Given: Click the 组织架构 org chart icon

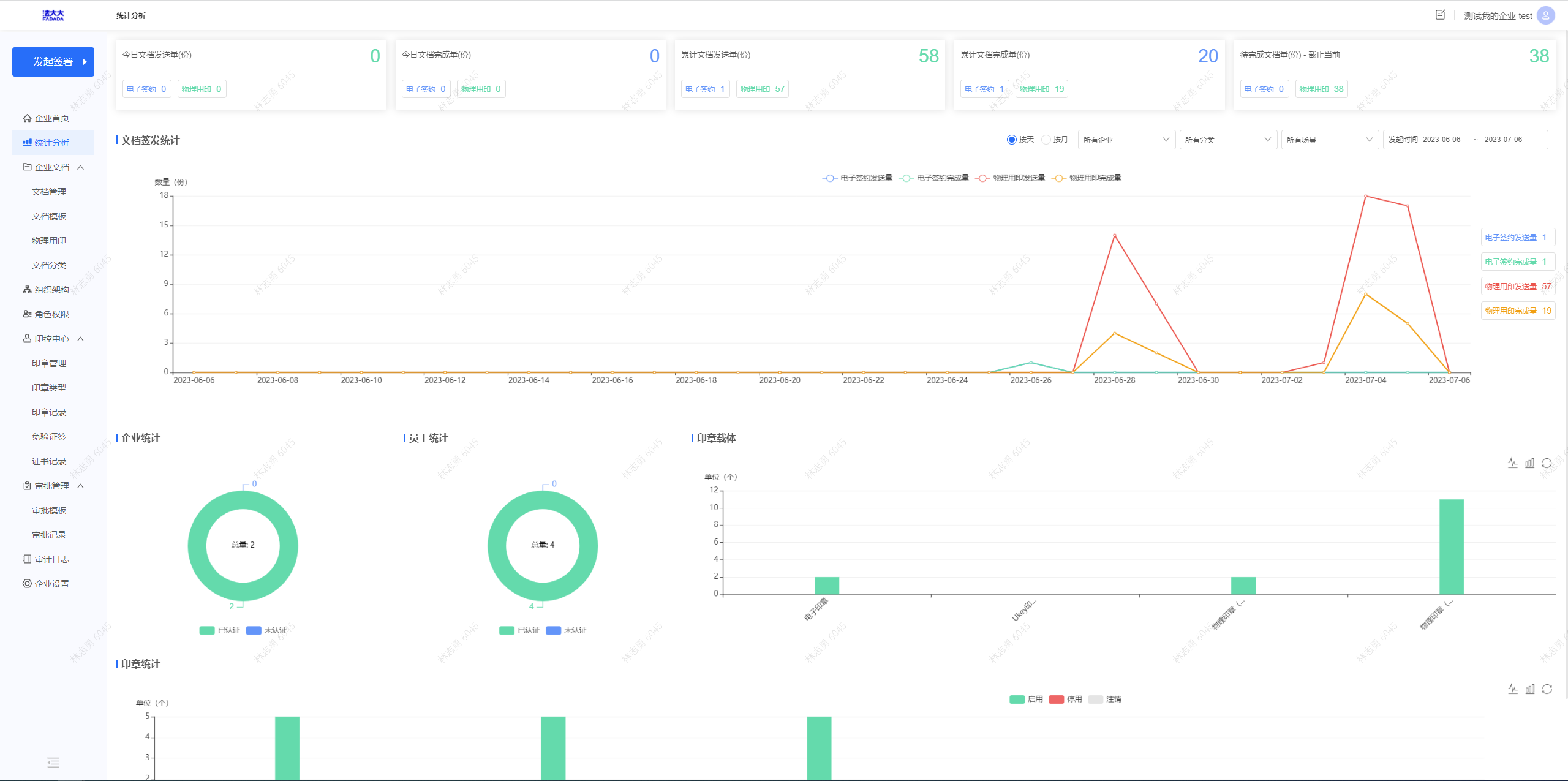Looking at the screenshot, I should (27, 289).
